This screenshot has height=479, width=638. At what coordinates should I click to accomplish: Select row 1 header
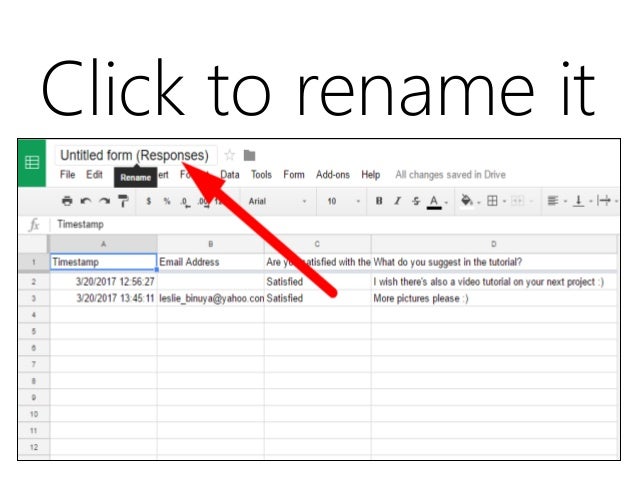[34, 262]
